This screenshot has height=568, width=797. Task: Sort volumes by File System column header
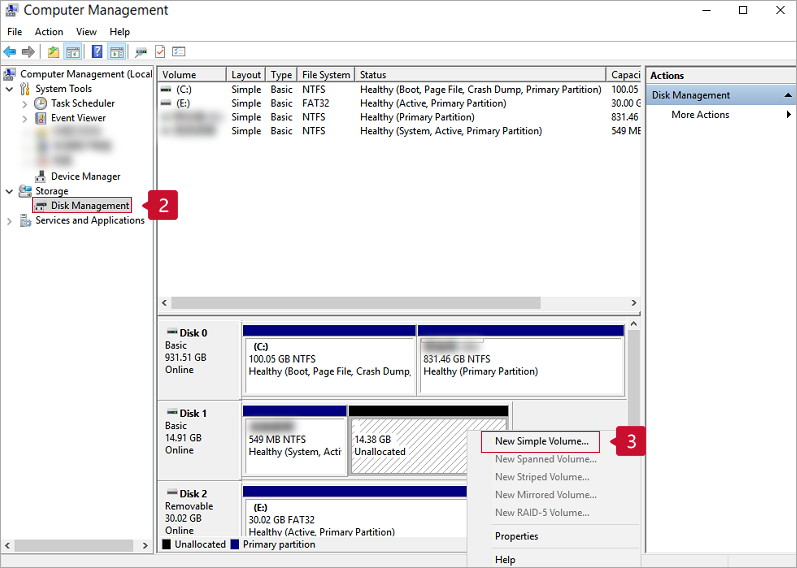click(x=326, y=75)
